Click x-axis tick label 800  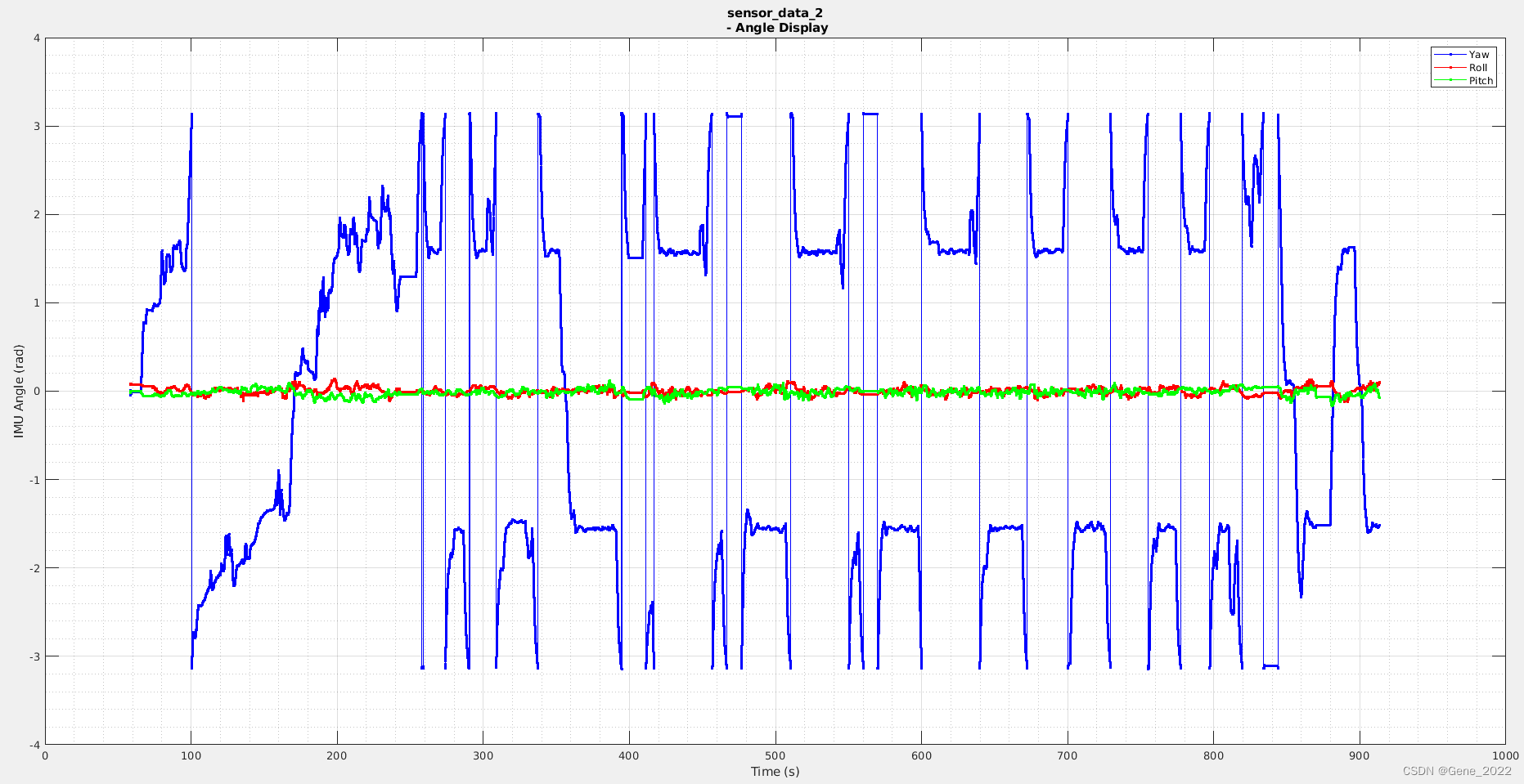pos(1213,756)
